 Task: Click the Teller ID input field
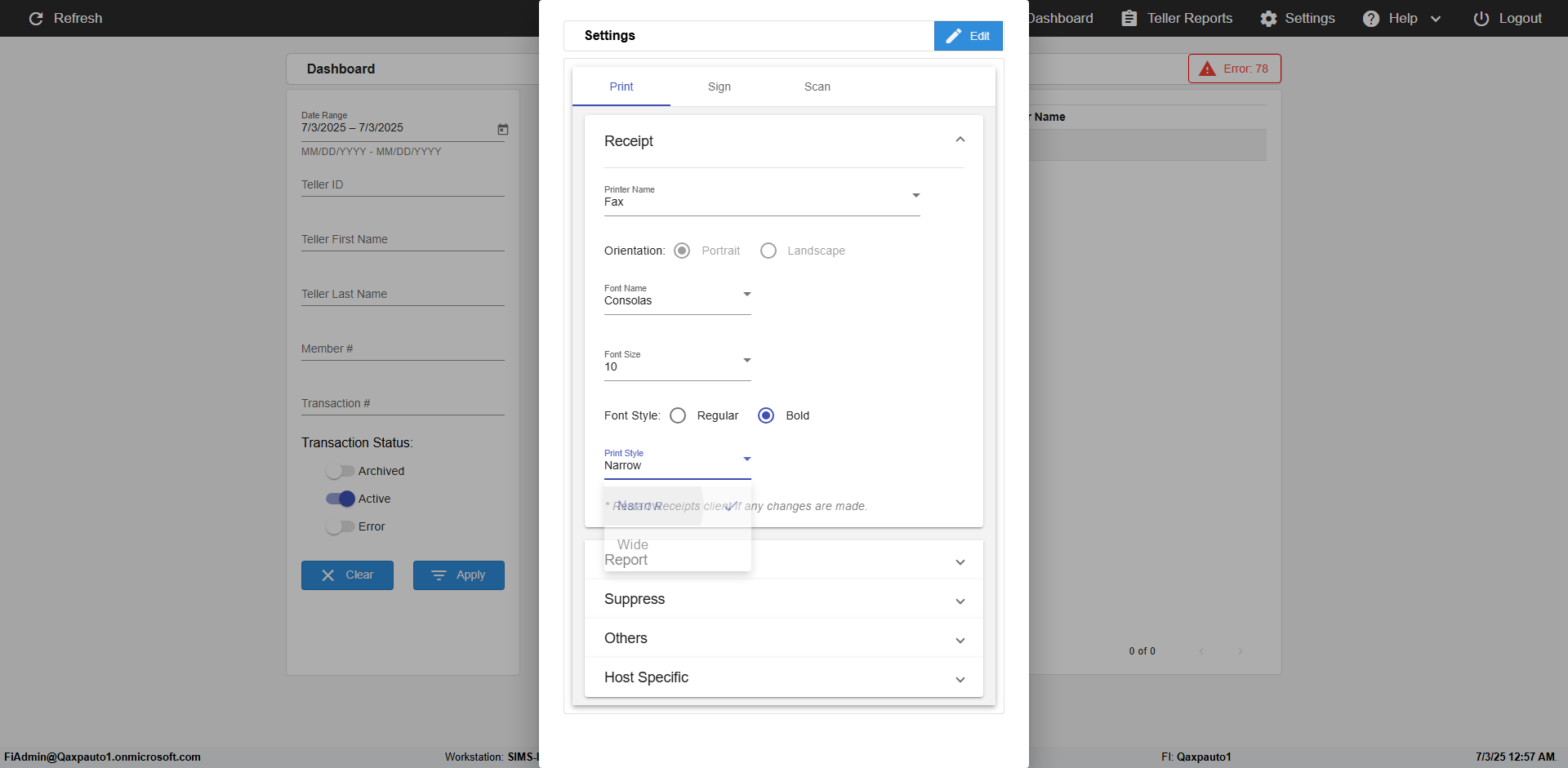pos(403,184)
